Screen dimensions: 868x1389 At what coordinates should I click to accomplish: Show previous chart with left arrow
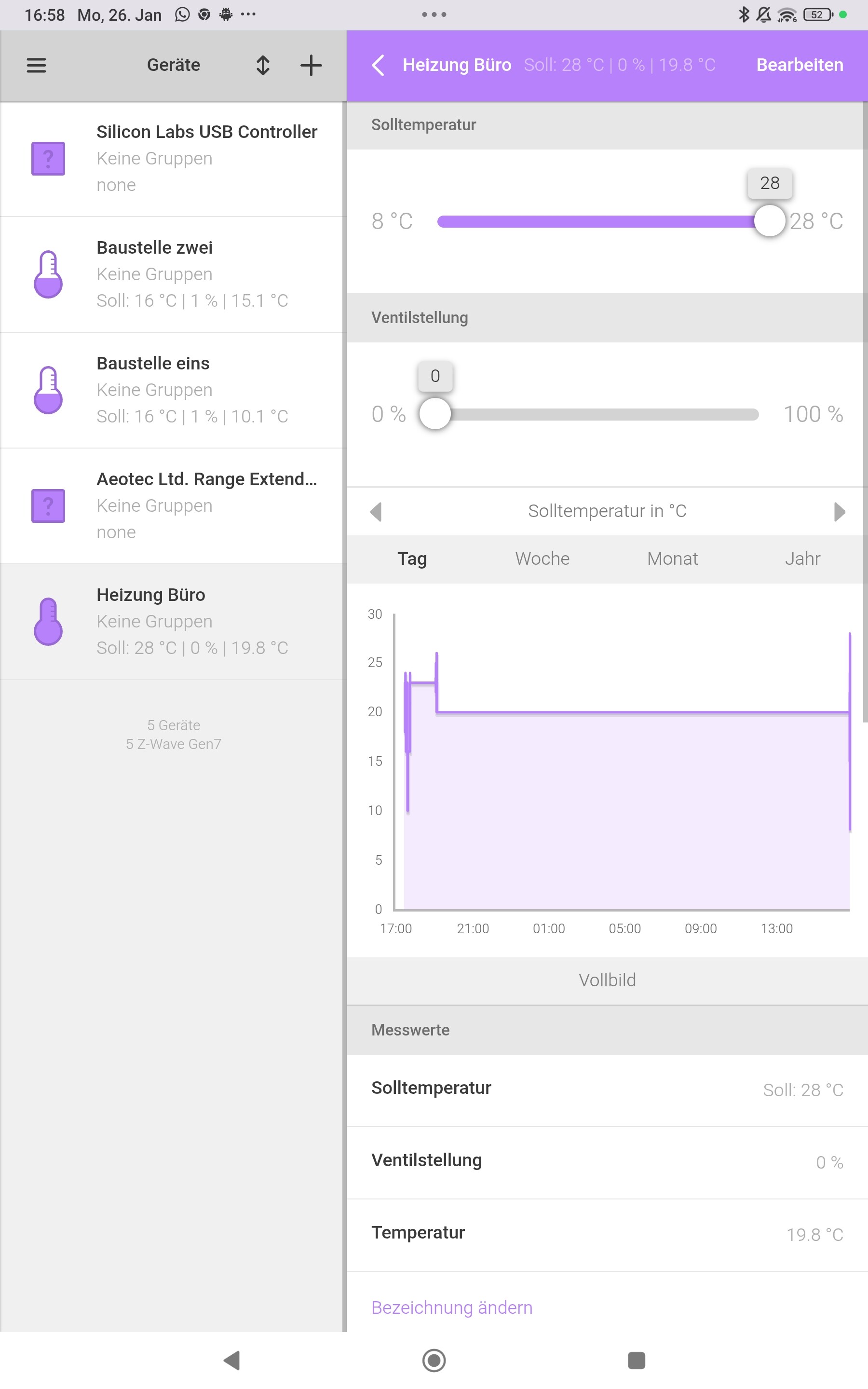(376, 511)
